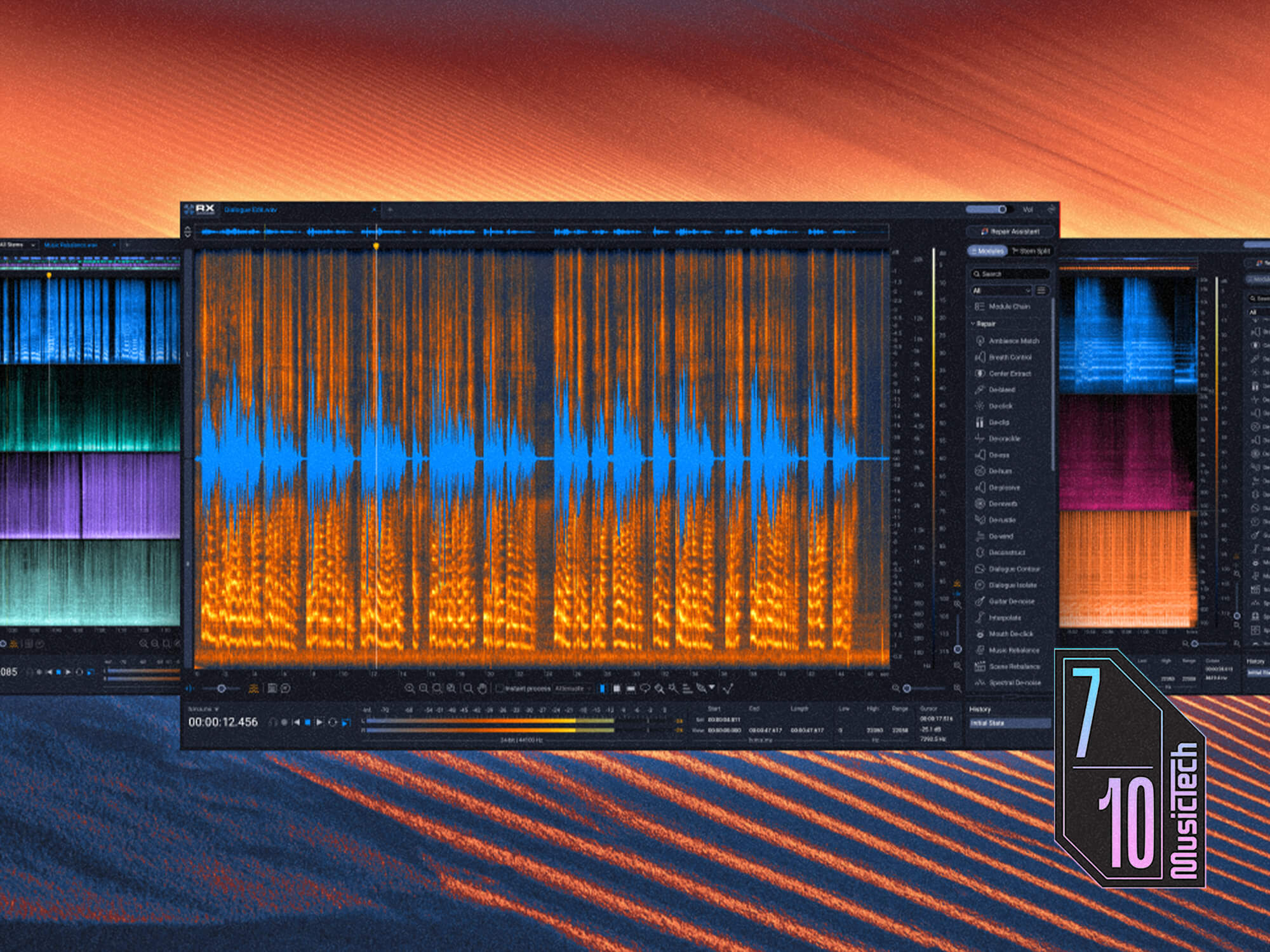Select the Modules tab
1270x952 pixels.
pos(987,251)
